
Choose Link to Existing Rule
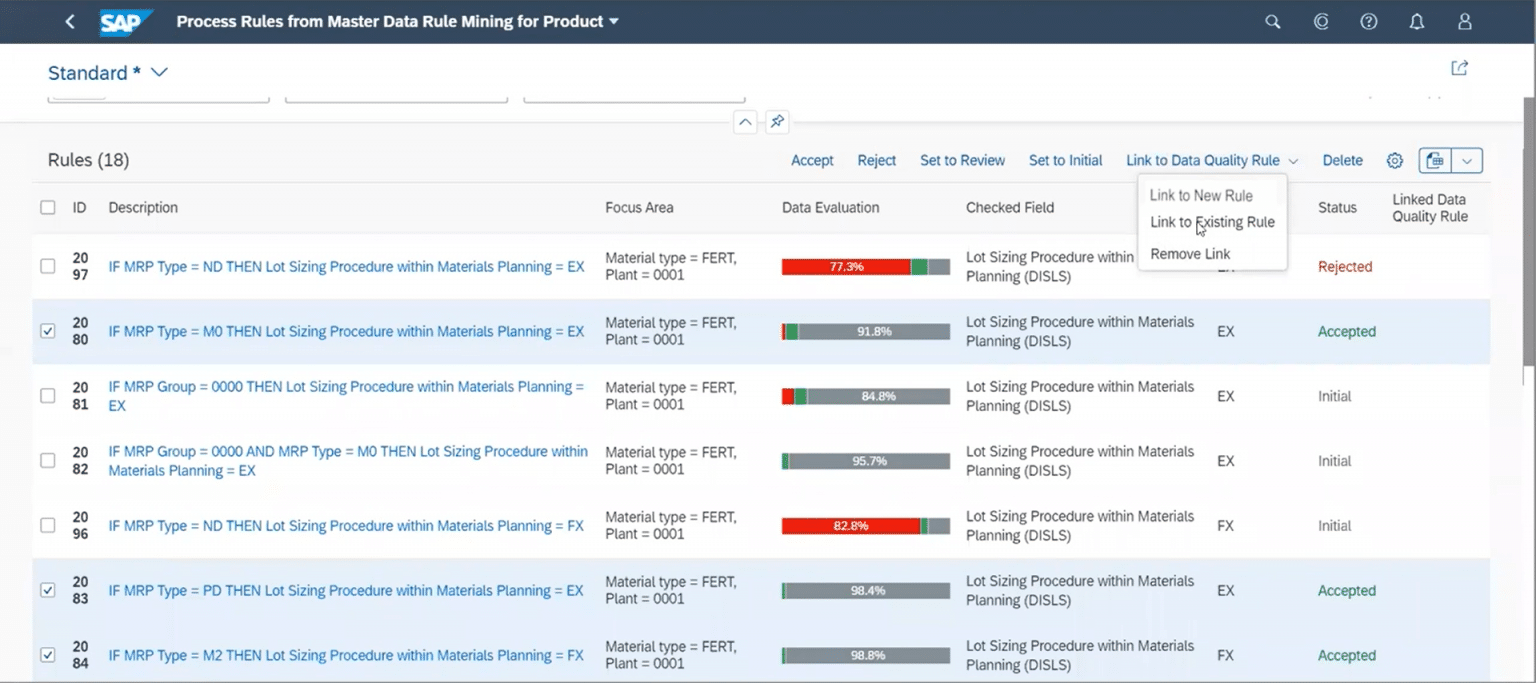pyautogui.click(x=1212, y=222)
